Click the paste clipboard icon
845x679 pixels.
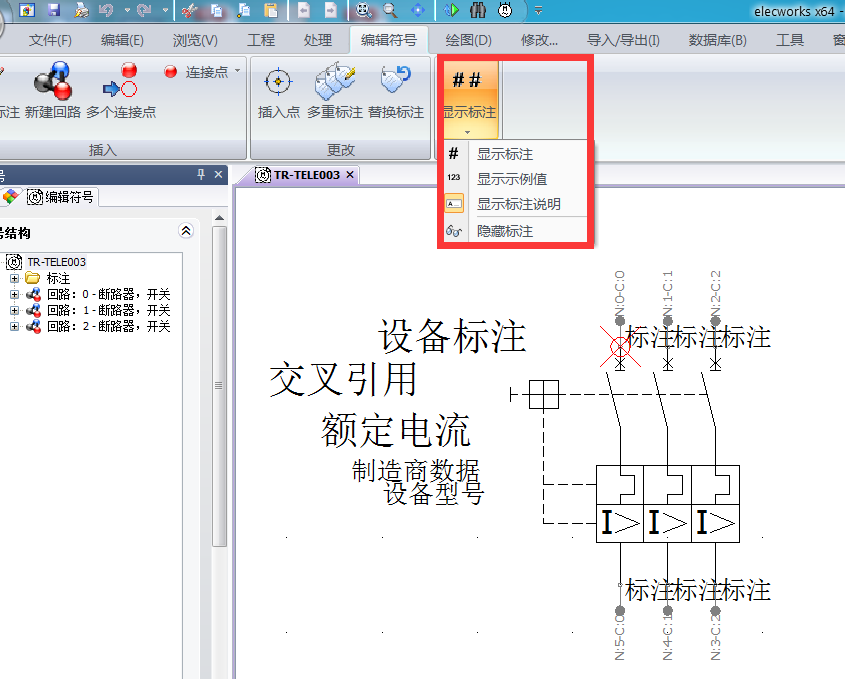271,10
